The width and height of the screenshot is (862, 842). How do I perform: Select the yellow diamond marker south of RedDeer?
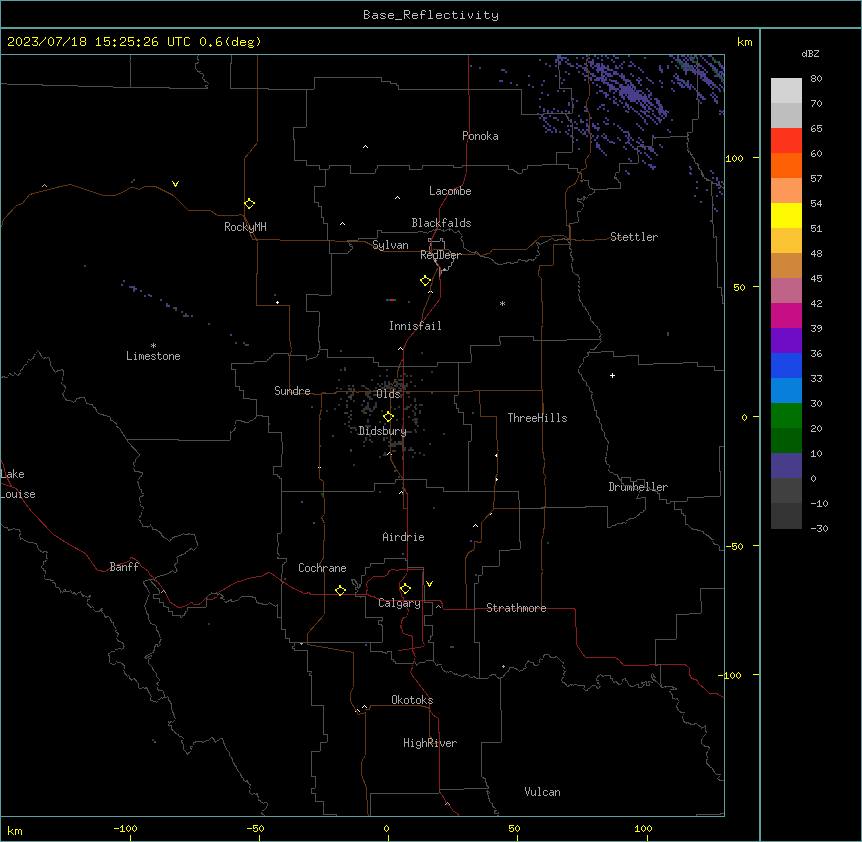coord(425,281)
